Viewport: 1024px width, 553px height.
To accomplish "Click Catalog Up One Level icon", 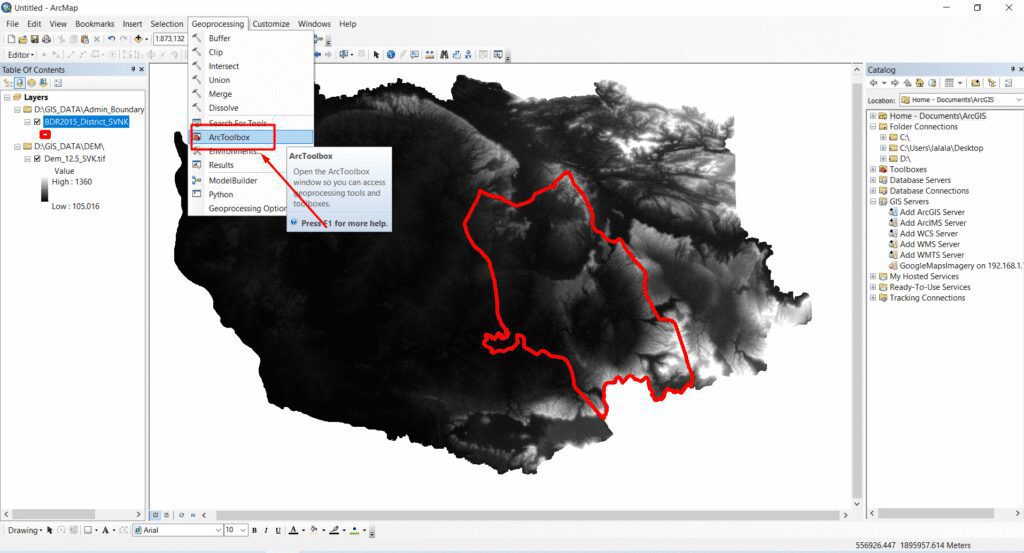I will (907, 83).
